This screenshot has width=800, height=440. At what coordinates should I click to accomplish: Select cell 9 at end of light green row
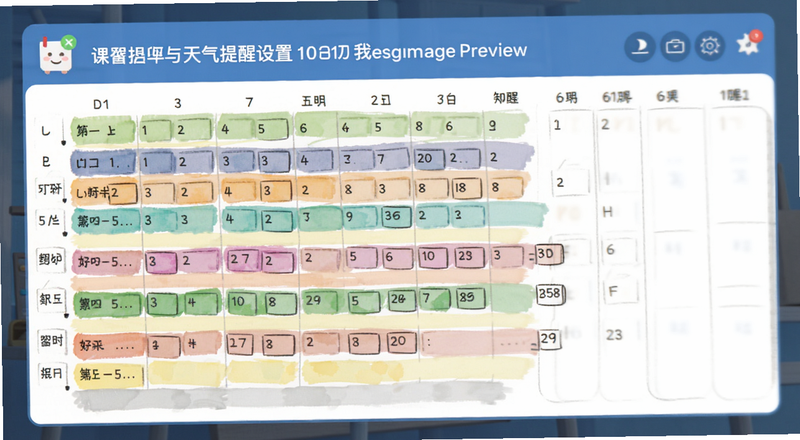[x=492, y=126]
